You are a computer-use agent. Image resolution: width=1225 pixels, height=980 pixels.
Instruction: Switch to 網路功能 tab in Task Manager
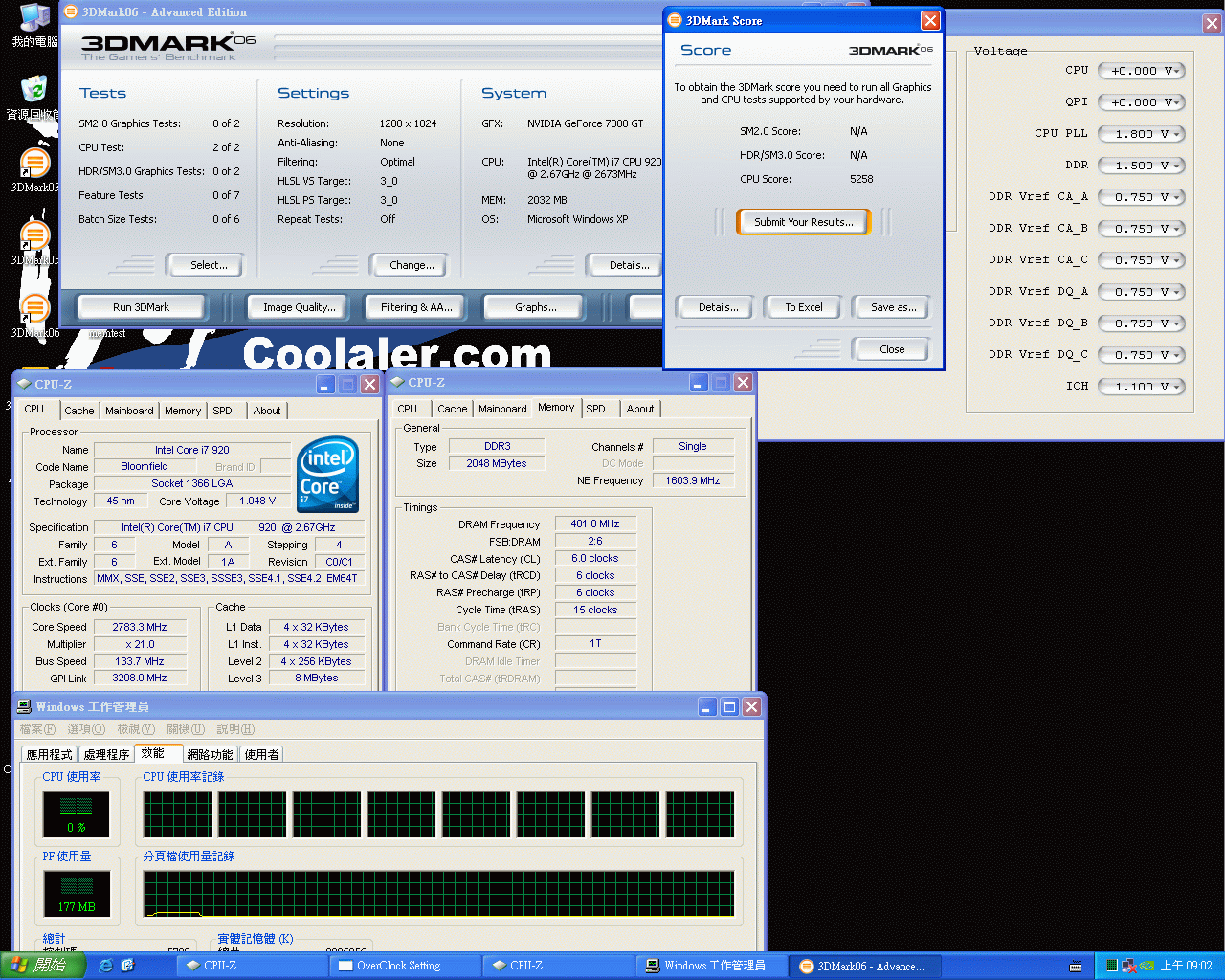(211, 754)
